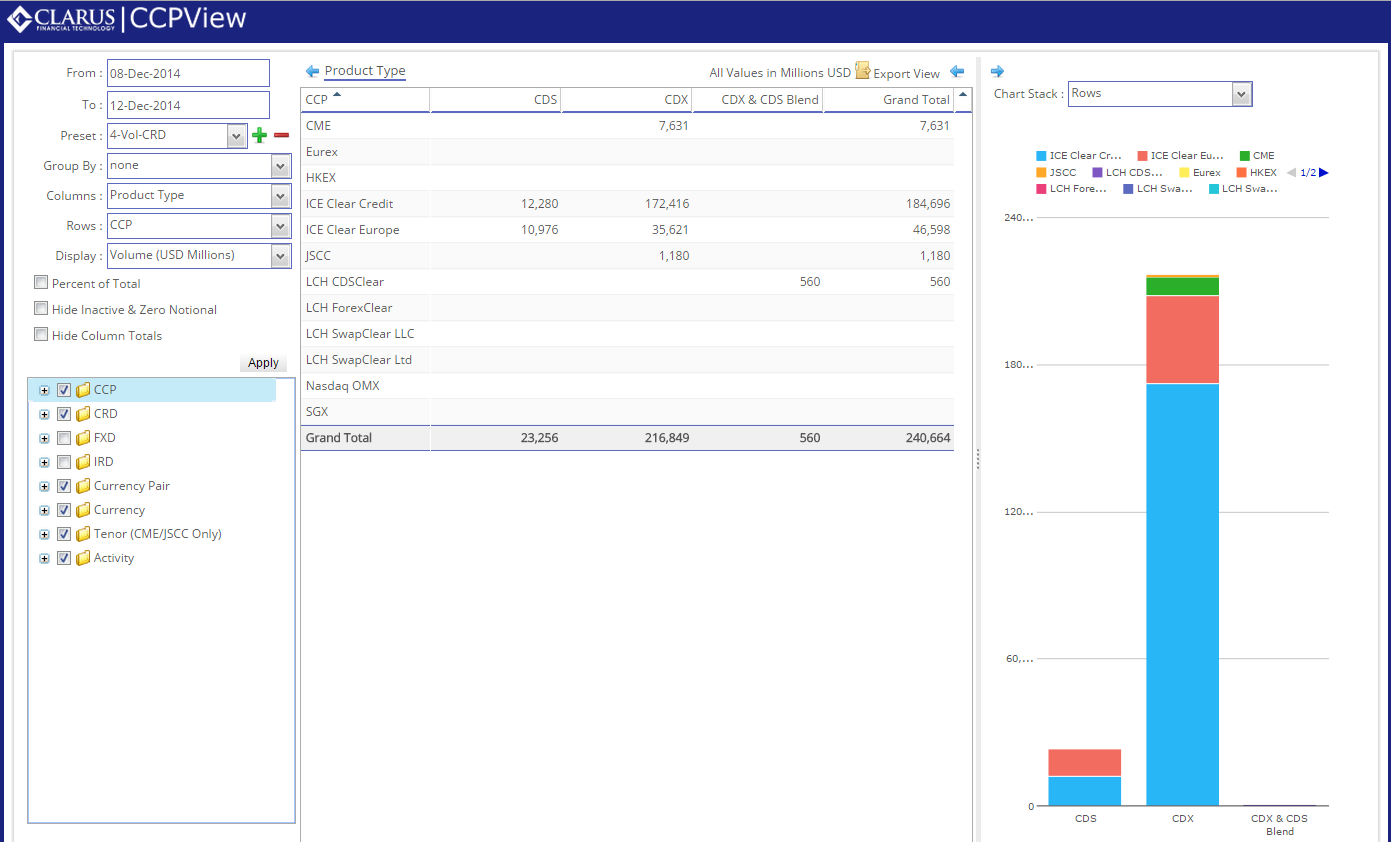This screenshot has height=842, width=1391.
Task: Click the Product Type title link
Action: point(365,71)
